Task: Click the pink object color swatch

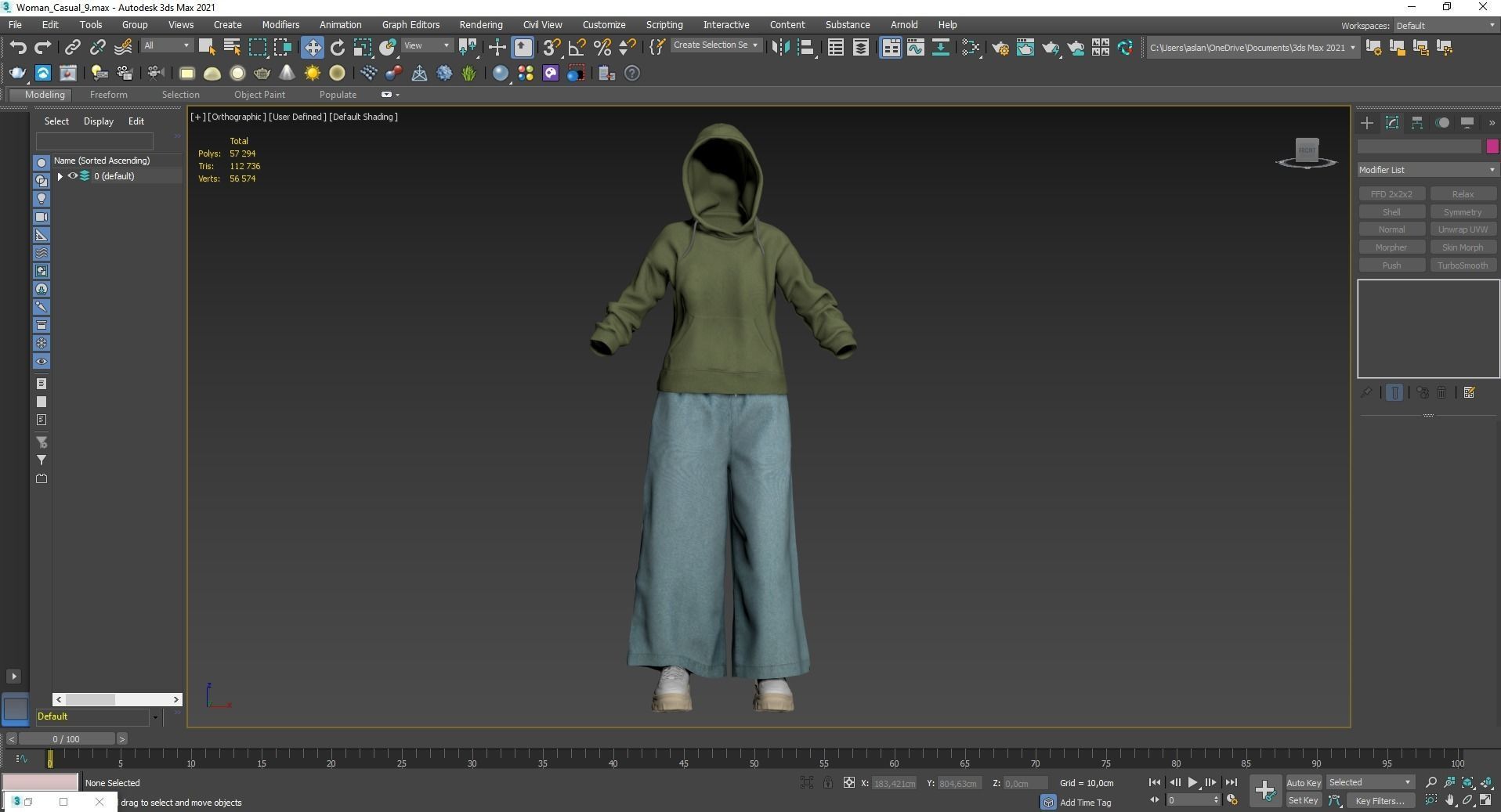Action: pos(1492,146)
